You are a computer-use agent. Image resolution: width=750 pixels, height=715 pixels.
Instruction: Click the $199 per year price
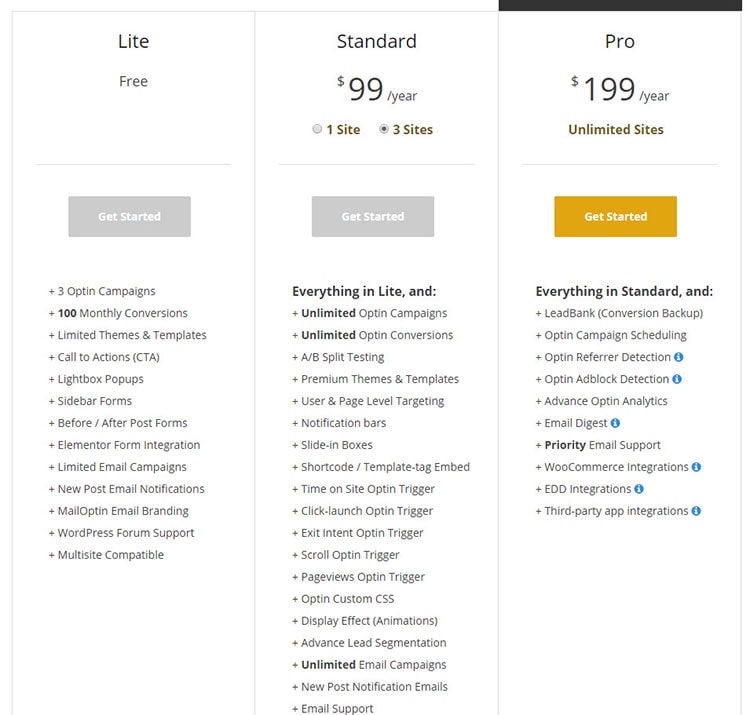pos(620,90)
